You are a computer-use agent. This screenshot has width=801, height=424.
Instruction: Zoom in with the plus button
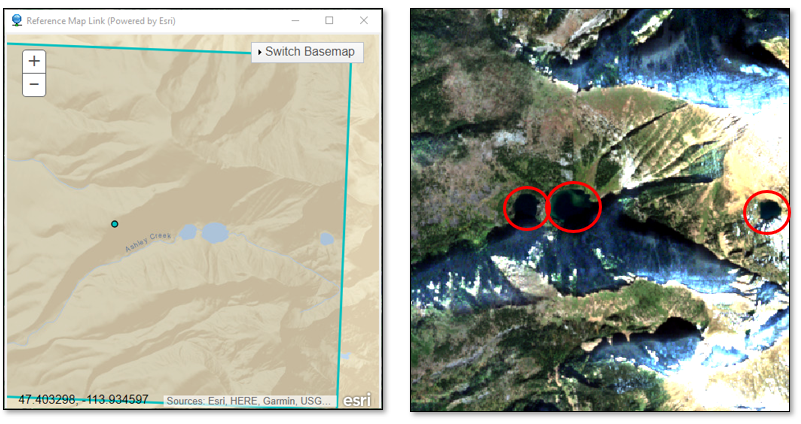tap(34, 61)
